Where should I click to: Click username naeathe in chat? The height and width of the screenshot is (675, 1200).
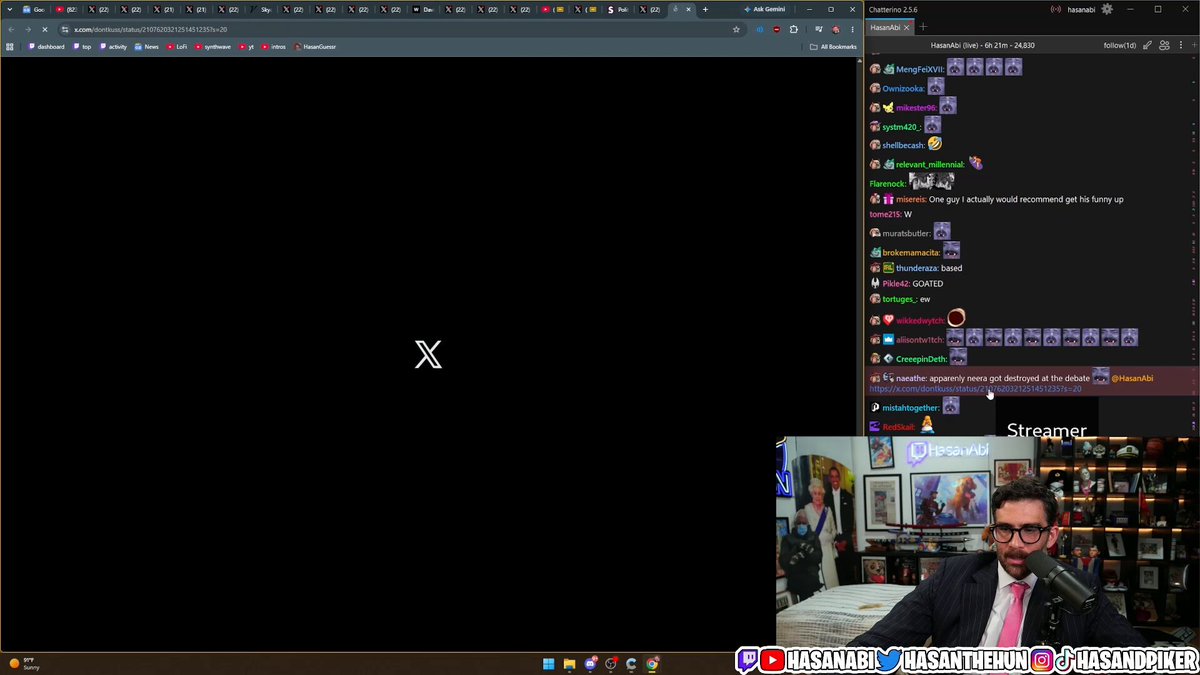[911, 378]
